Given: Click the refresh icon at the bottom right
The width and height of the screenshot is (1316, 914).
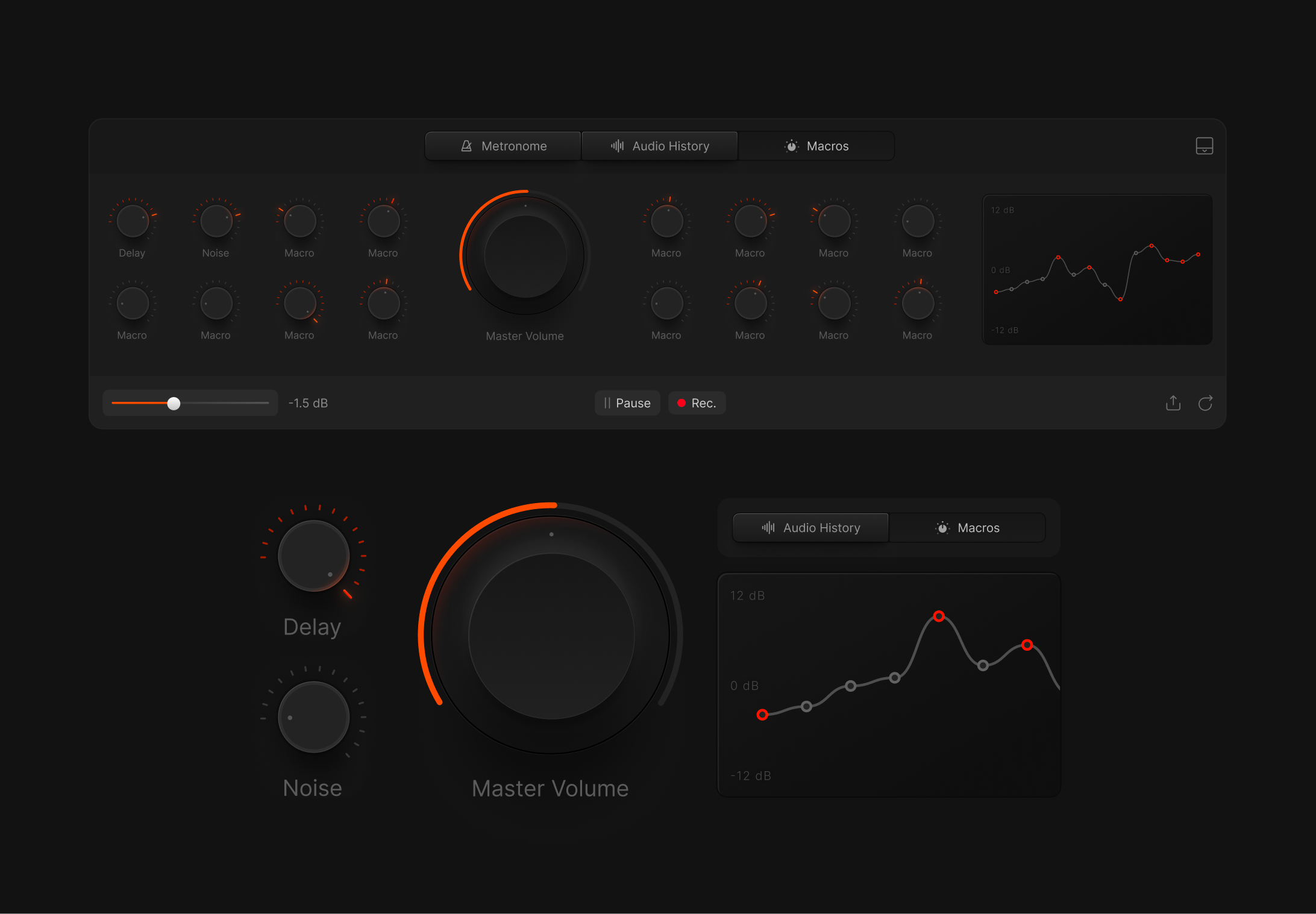Looking at the screenshot, I should point(1206,403).
